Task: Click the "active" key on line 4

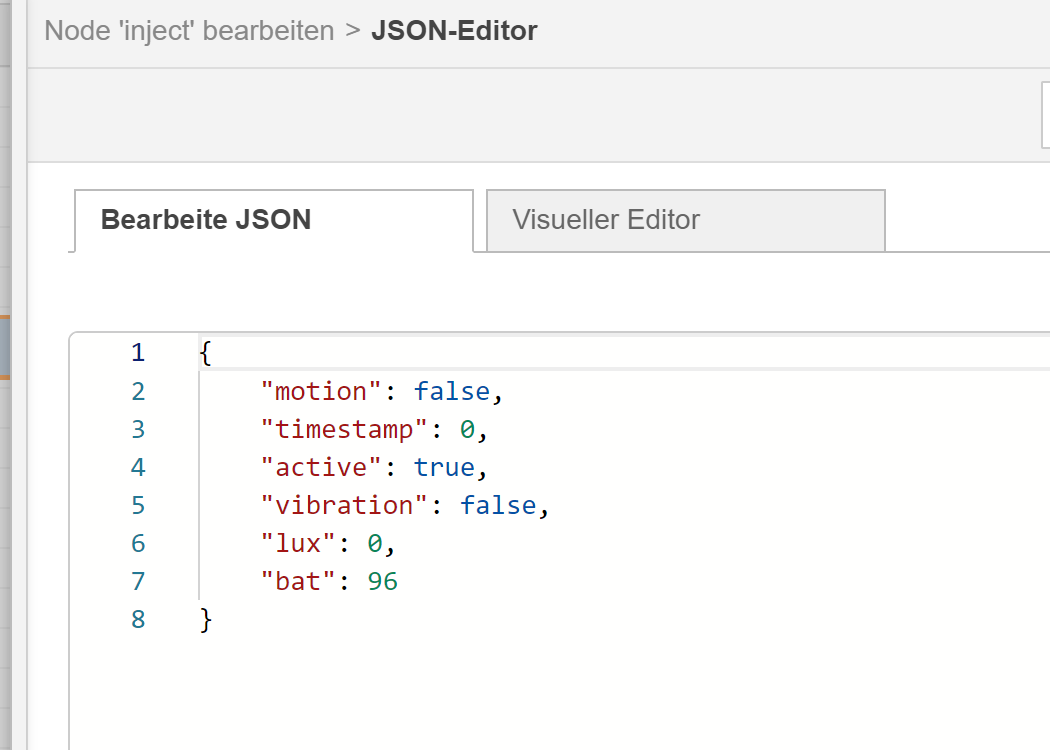Action: point(321,468)
